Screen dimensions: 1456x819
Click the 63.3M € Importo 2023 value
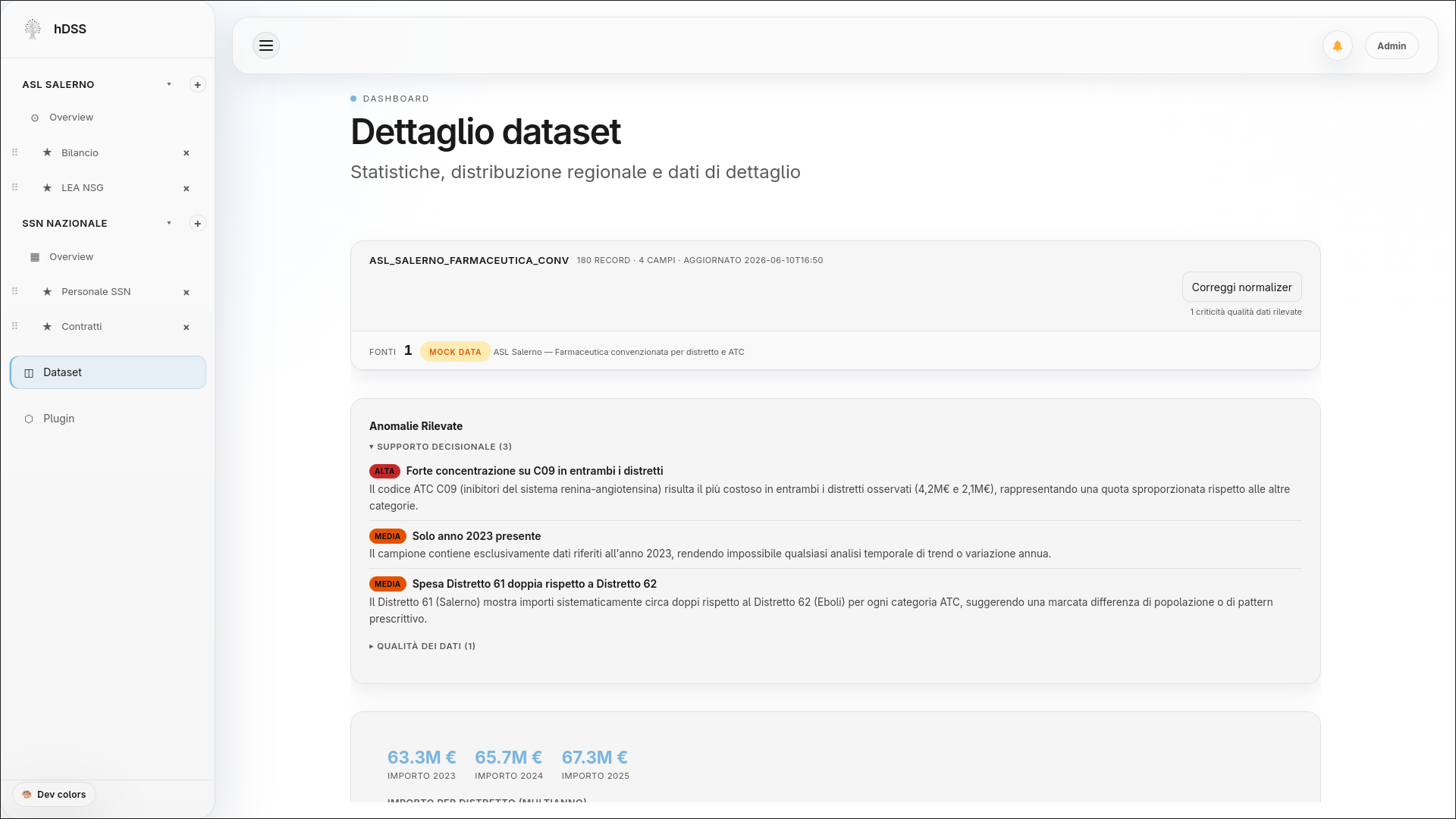(x=422, y=758)
